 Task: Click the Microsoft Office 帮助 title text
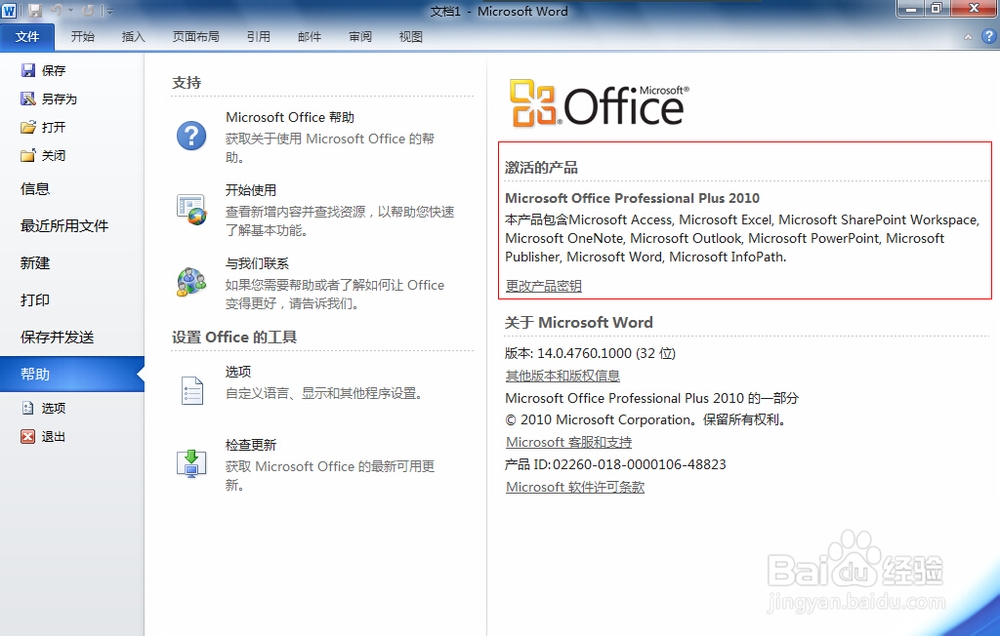(290, 117)
